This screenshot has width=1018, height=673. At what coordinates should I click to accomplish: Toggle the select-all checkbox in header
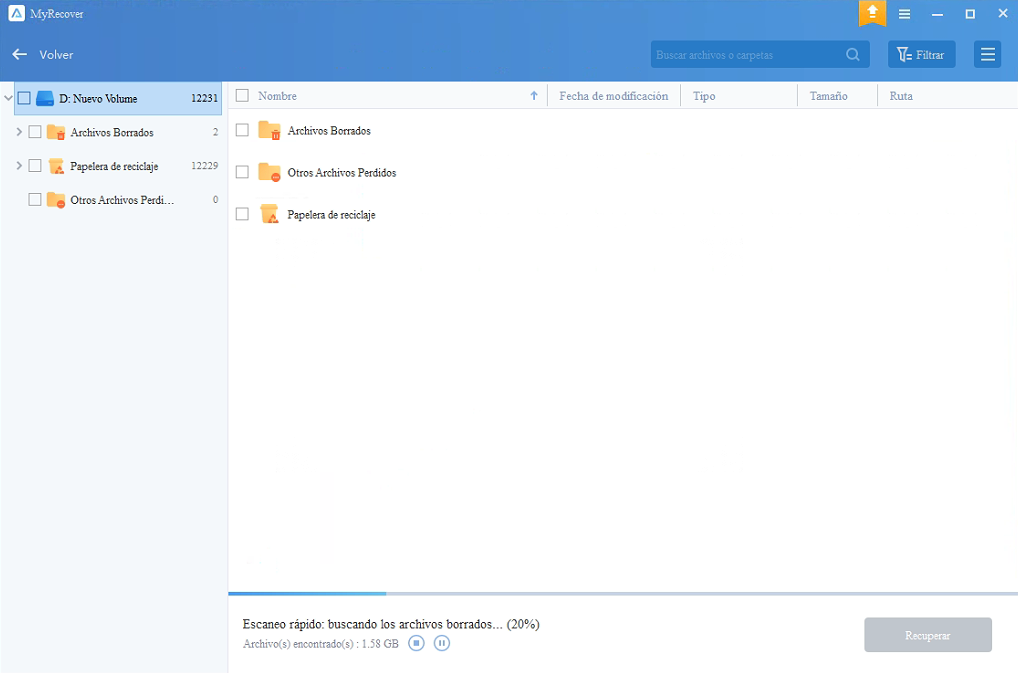pyautogui.click(x=242, y=95)
